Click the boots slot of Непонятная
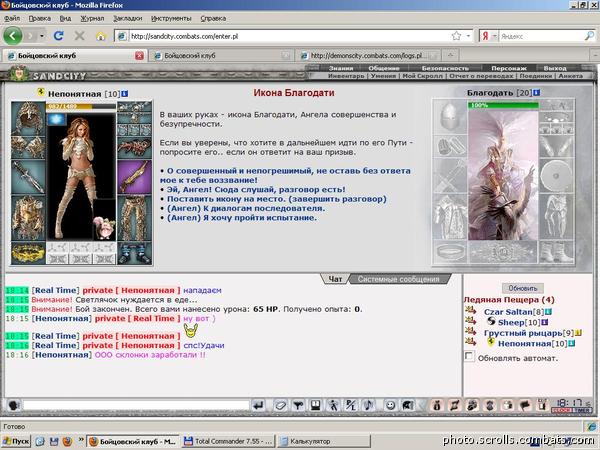 pyautogui.click(x=134, y=253)
